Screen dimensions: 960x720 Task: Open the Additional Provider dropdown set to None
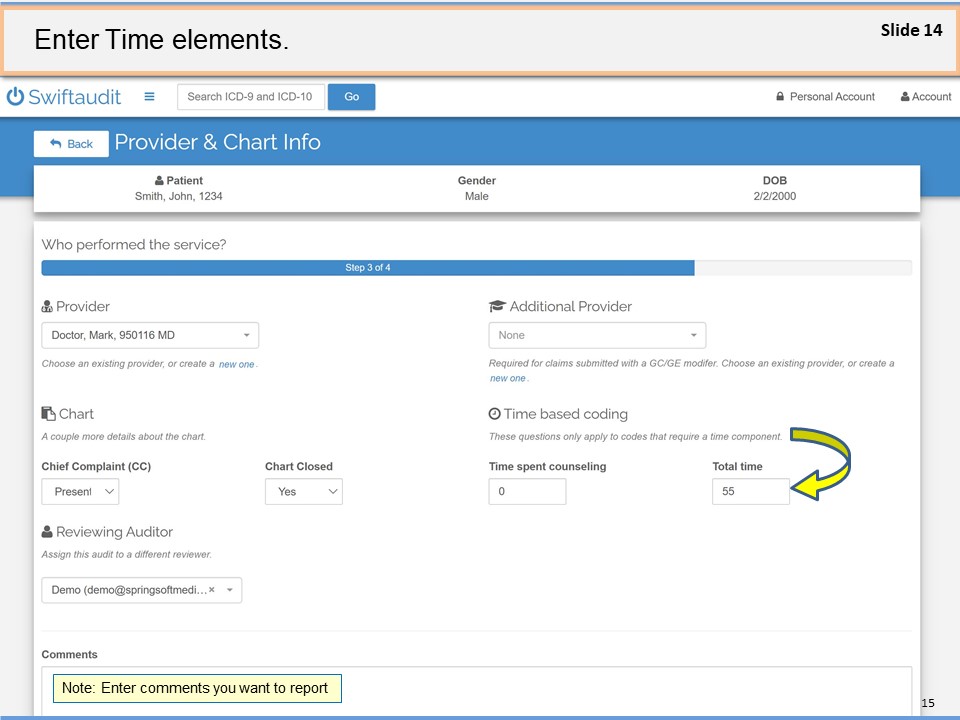[597, 335]
